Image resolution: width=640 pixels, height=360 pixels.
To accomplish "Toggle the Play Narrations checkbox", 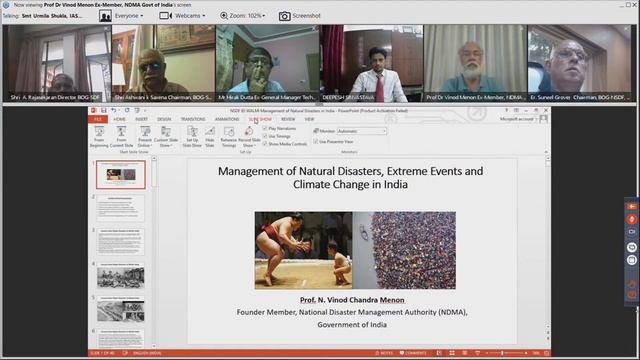I will (265, 128).
